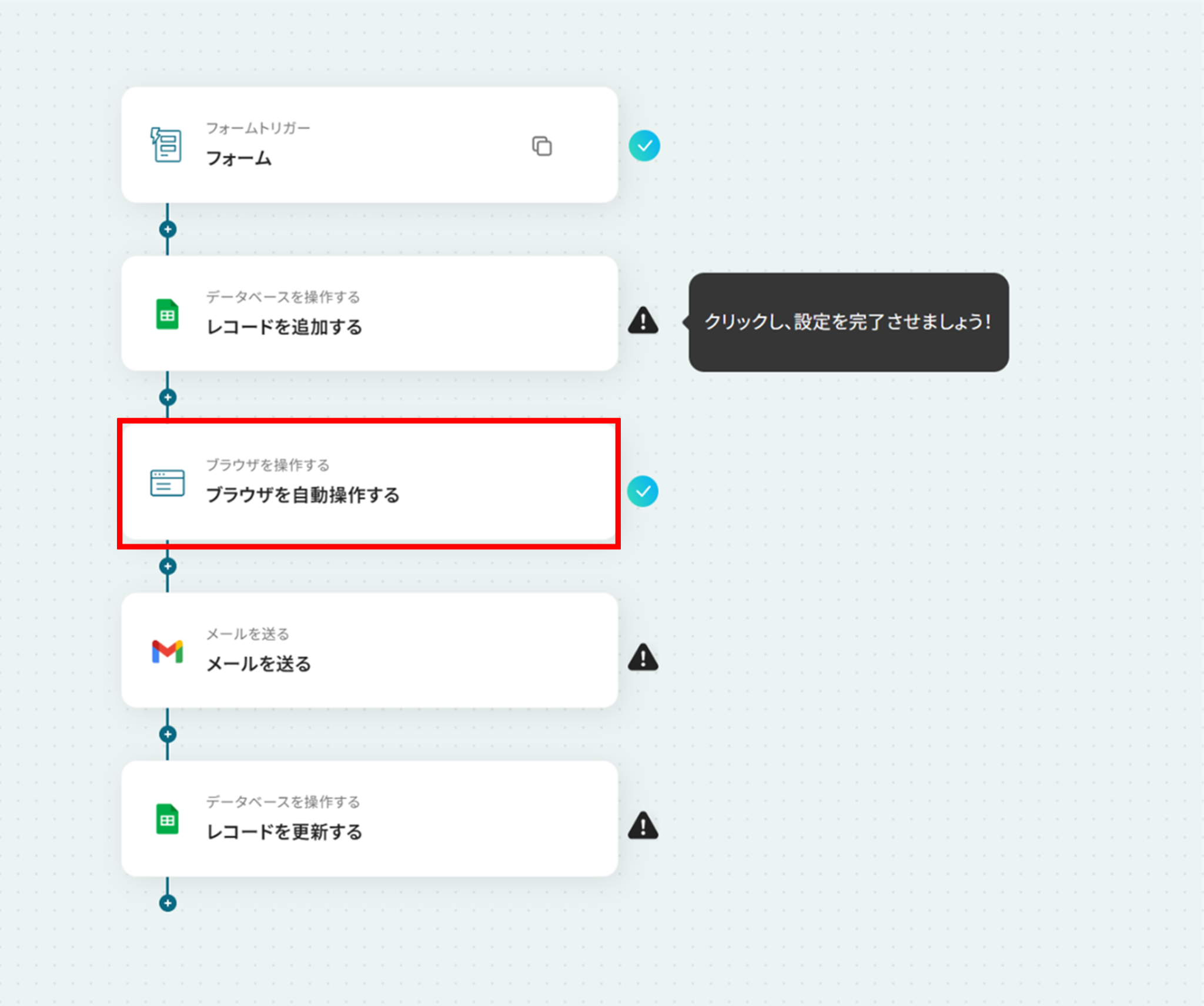1204x1006 pixels.
Task: Open the レコードを追加する step
Action: click(369, 313)
